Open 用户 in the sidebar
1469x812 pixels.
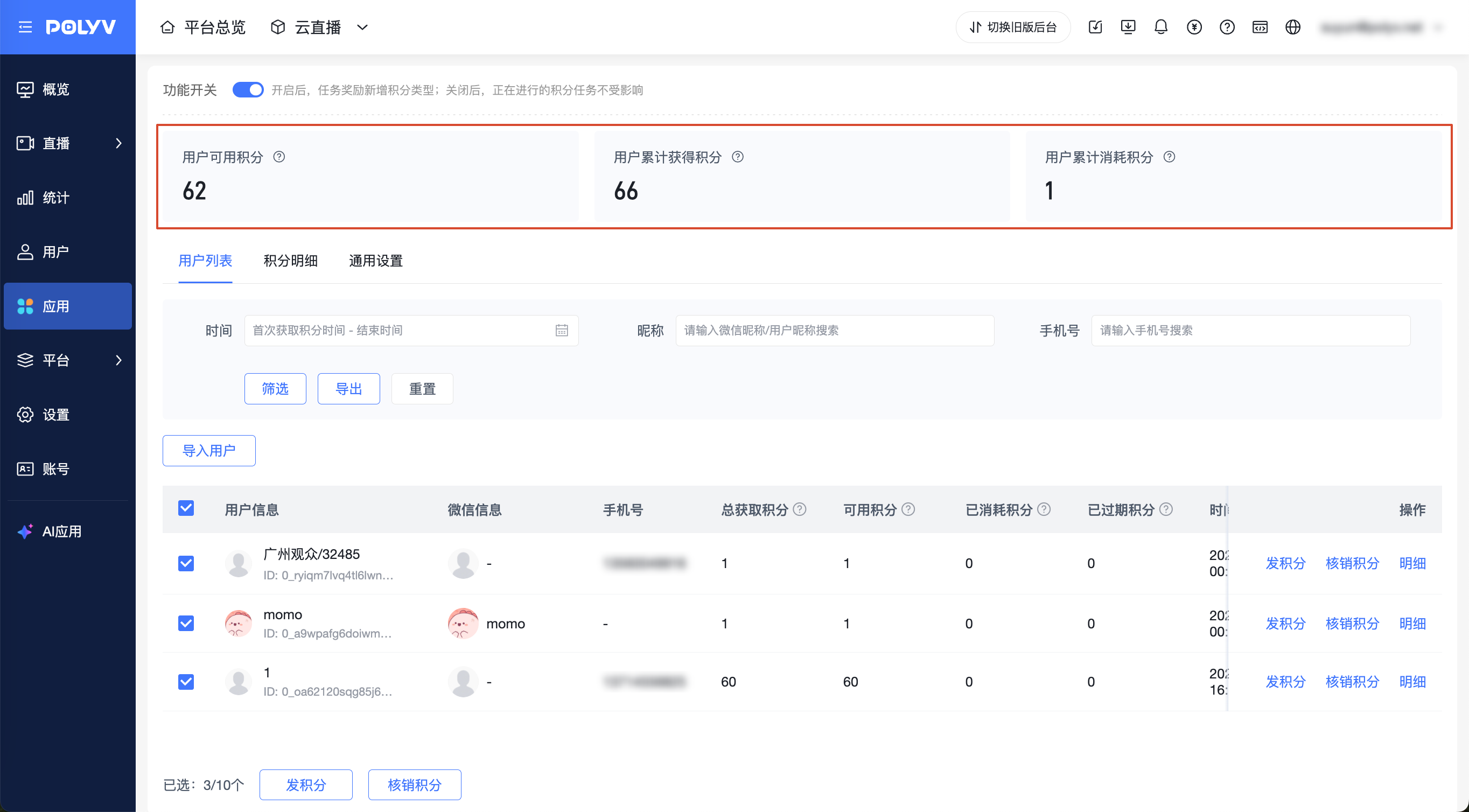click(68, 251)
